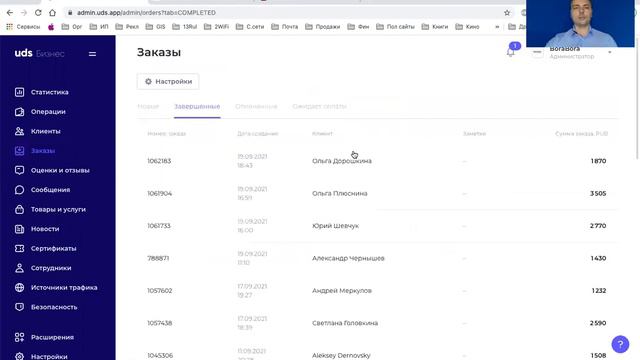
Task: Open the Почта bookmark folder
Action: (285, 27)
